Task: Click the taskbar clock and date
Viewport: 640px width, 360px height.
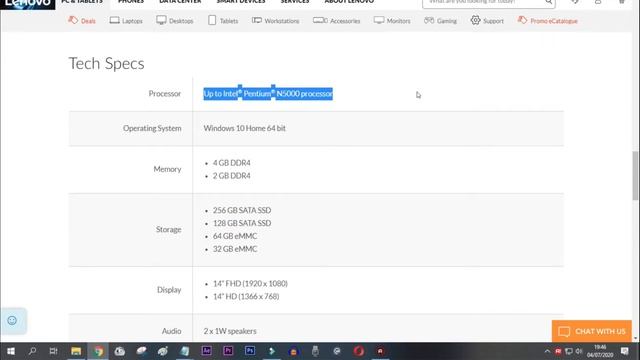Action: coord(600,351)
